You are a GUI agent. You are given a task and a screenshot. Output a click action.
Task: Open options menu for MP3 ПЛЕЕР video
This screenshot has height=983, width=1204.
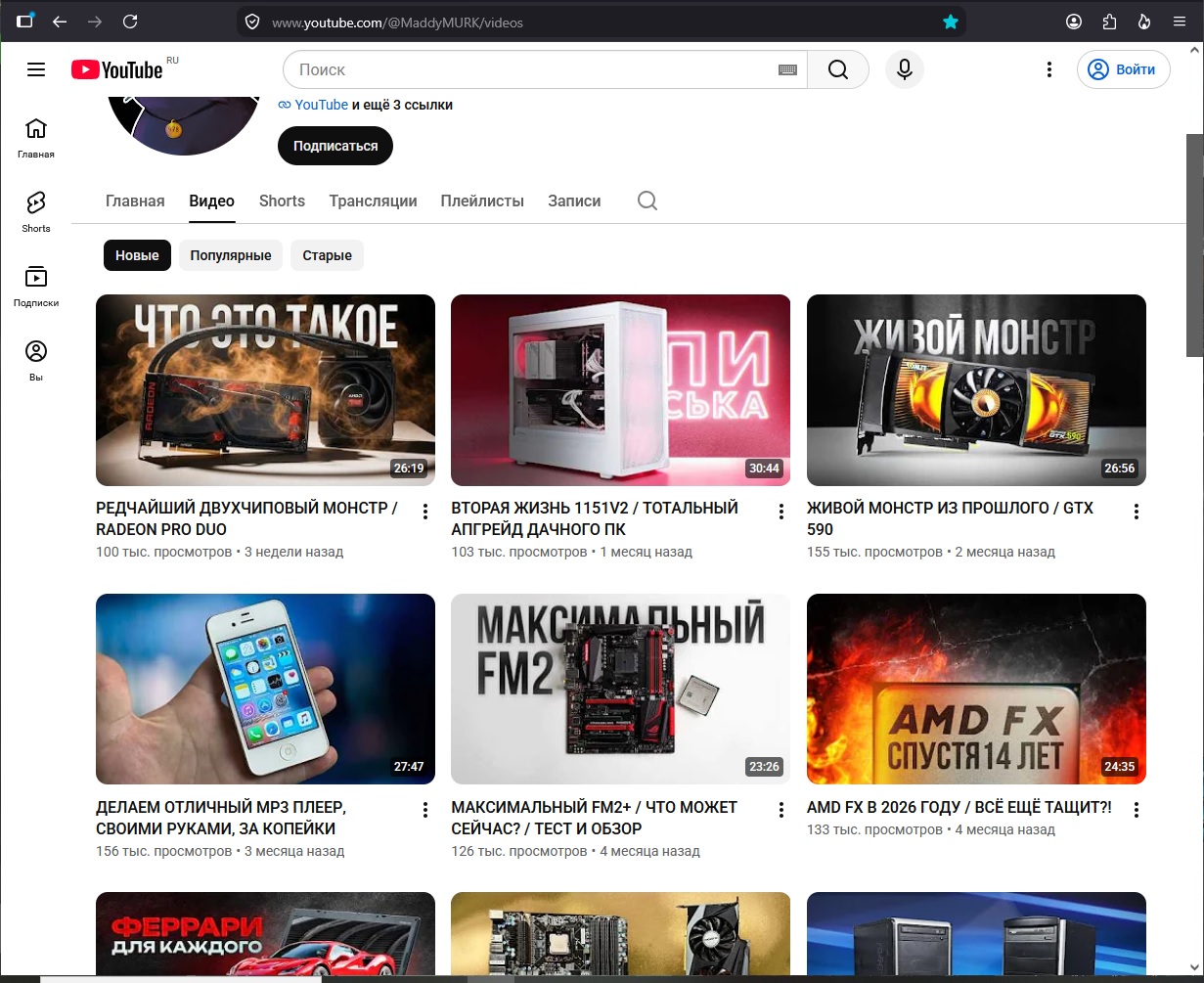pos(425,810)
